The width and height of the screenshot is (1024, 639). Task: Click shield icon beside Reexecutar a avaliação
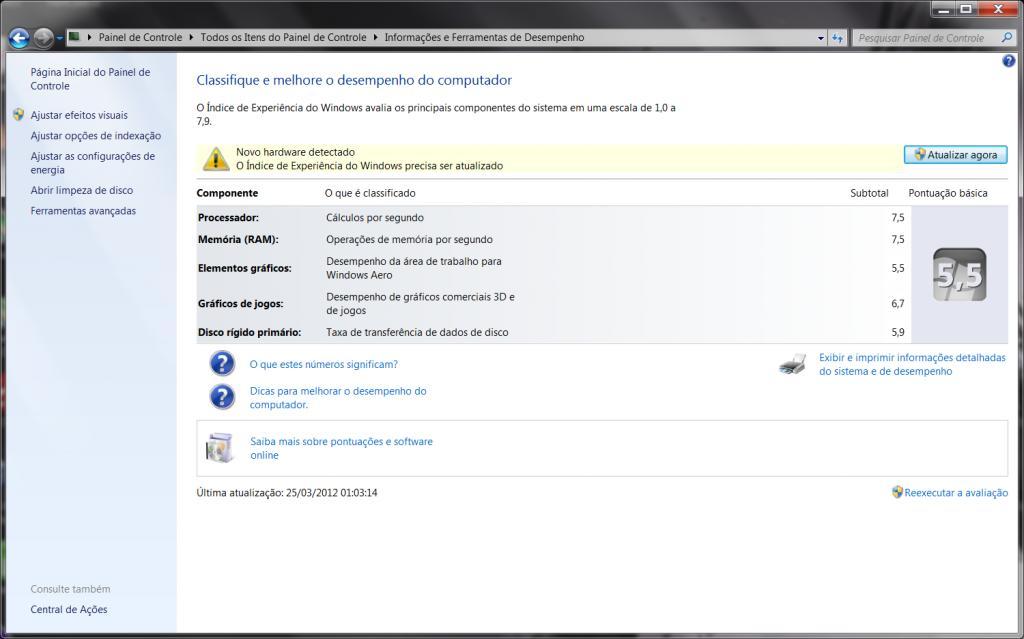pos(897,492)
